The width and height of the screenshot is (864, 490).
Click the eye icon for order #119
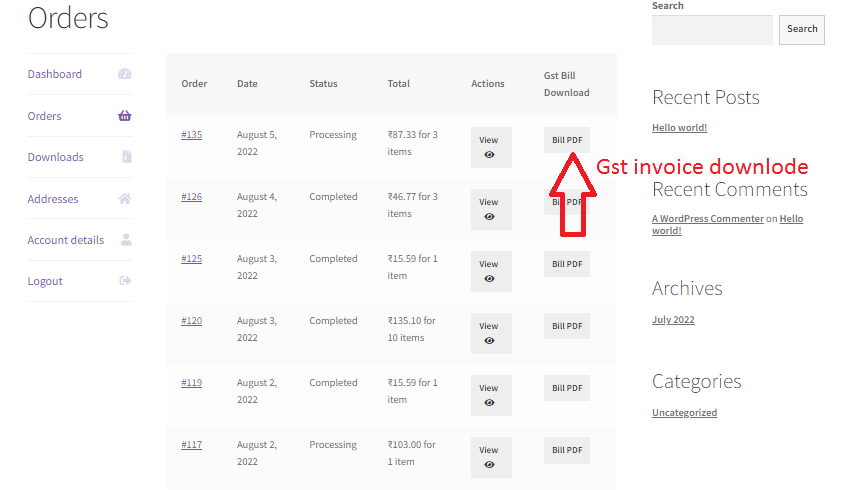pos(489,403)
